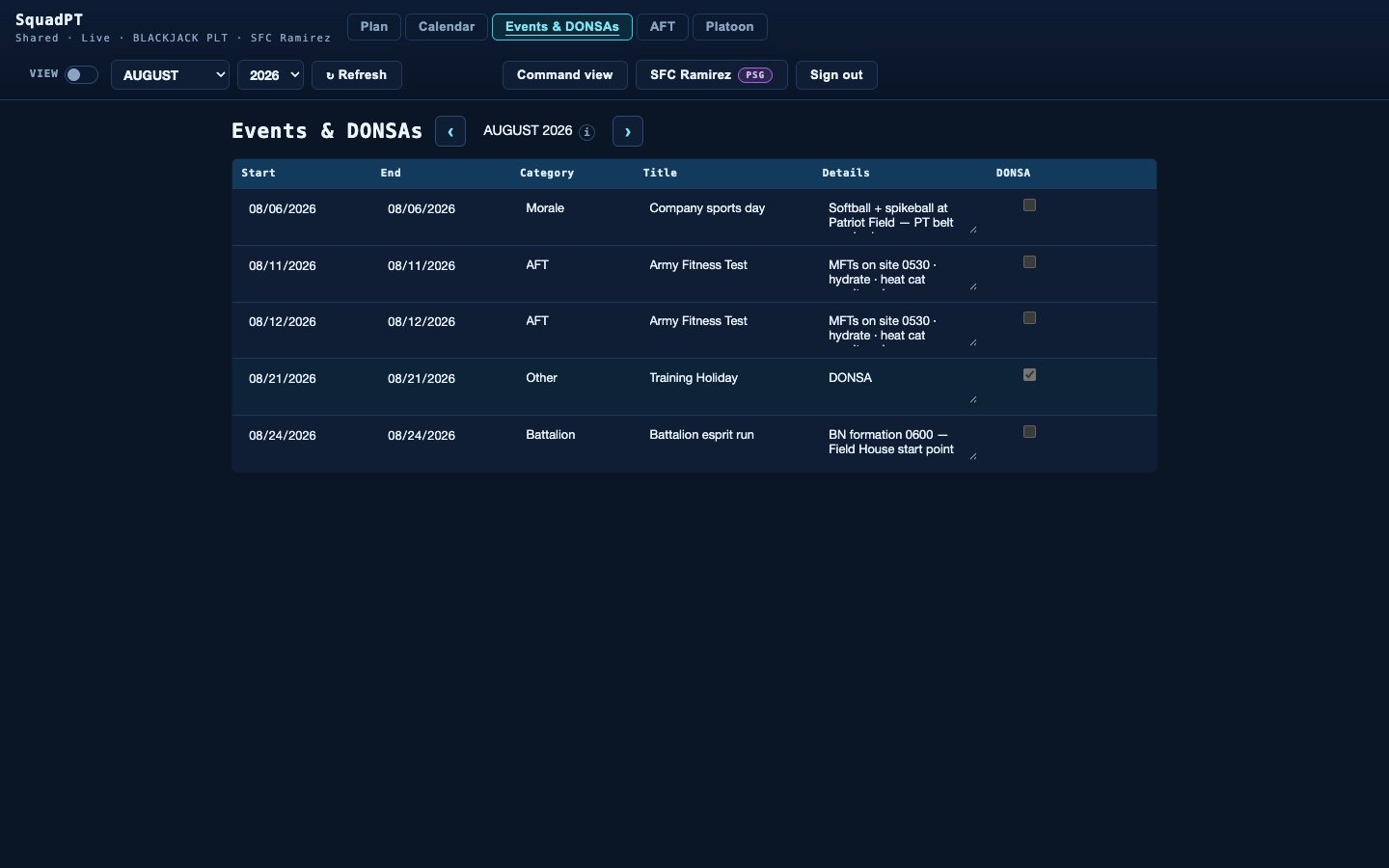Uncheck DONSA box for Training Holiday
This screenshot has width=1389, height=868.
(x=1029, y=375)
